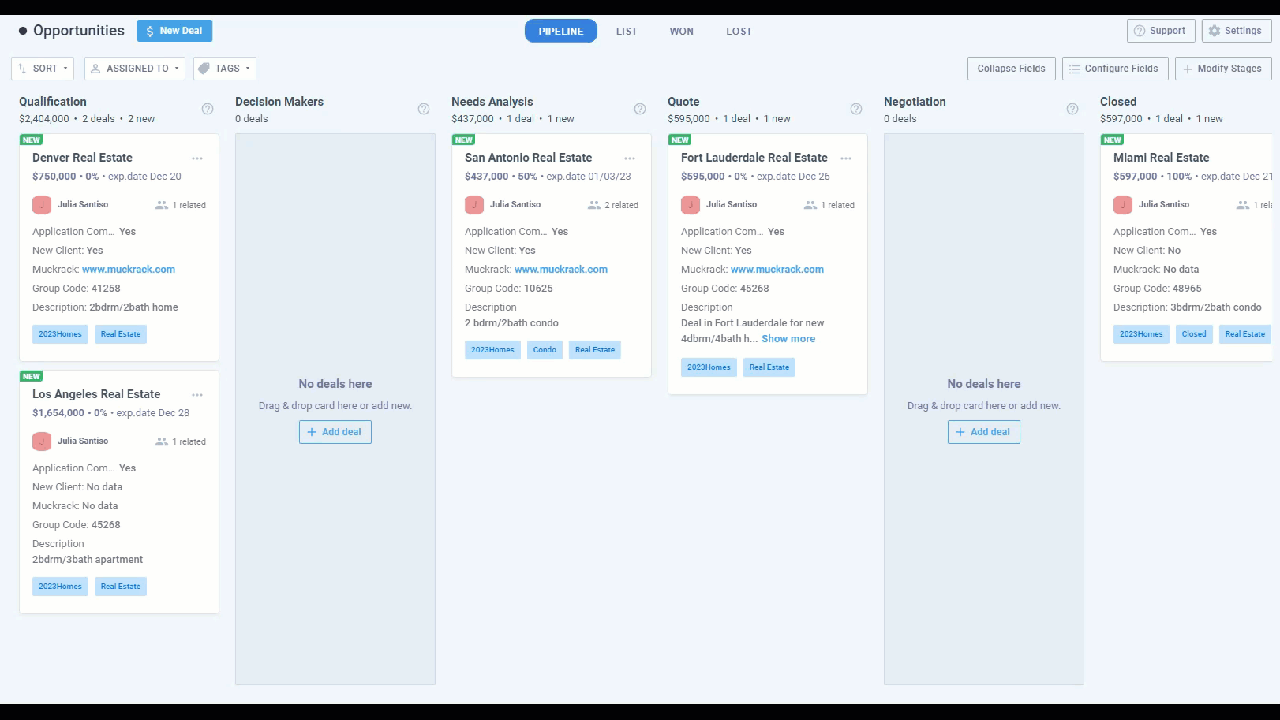1280x720 pixels.
Task: Open the San Antonio Real Estate card options
Action: [630, 158]
